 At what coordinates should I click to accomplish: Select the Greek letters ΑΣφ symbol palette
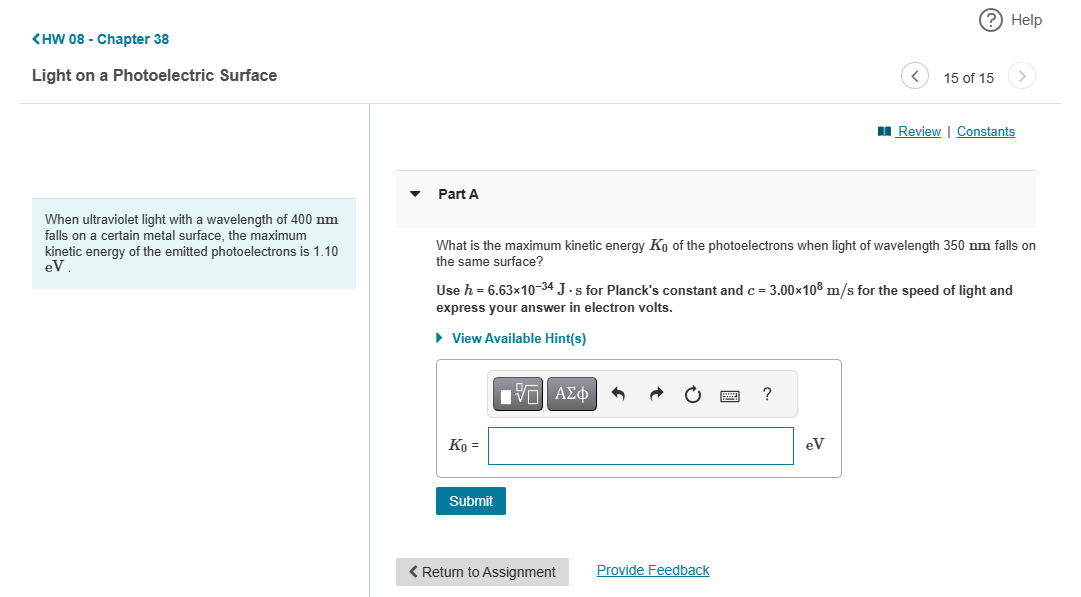[x=570, y=393]
